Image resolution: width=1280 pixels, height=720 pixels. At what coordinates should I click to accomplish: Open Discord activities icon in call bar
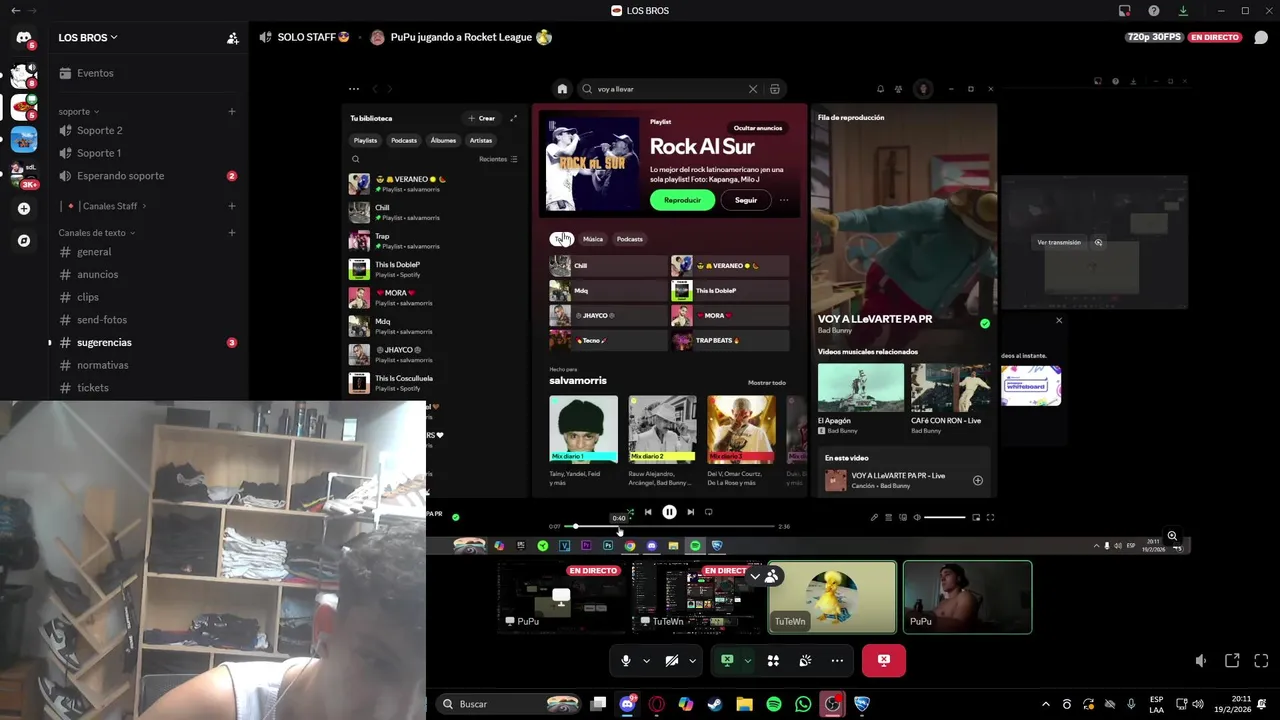[x=773, y=661]
